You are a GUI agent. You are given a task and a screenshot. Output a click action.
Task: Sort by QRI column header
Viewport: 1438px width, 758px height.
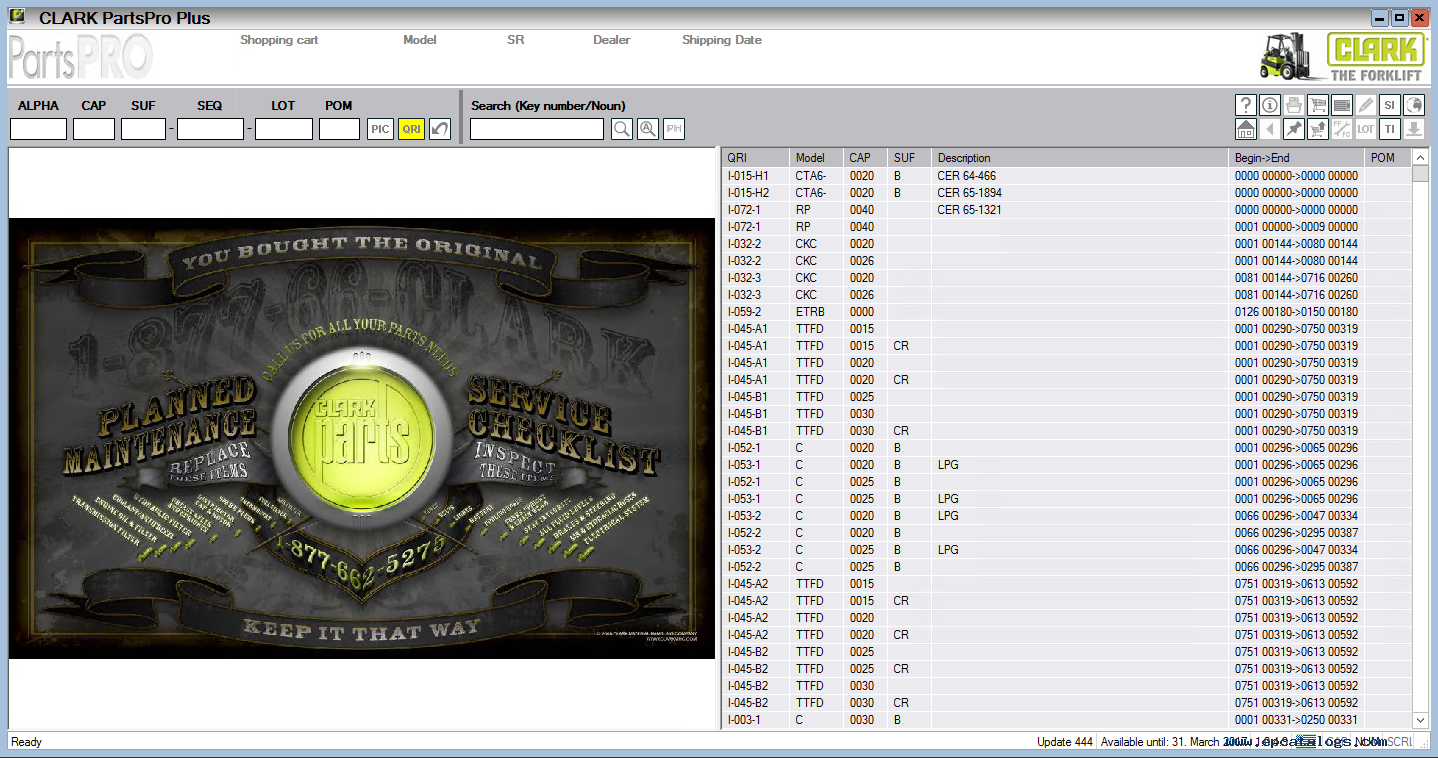pos(755,158)
